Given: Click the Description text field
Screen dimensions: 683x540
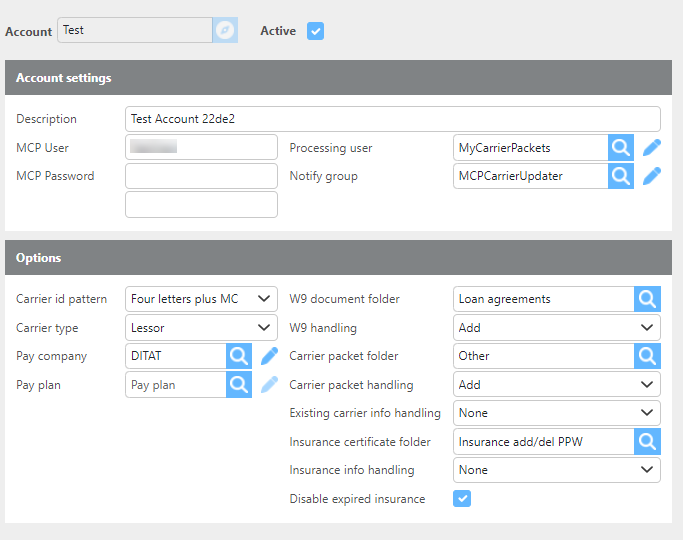Looking at the screenshot, I should pos(392,119).
